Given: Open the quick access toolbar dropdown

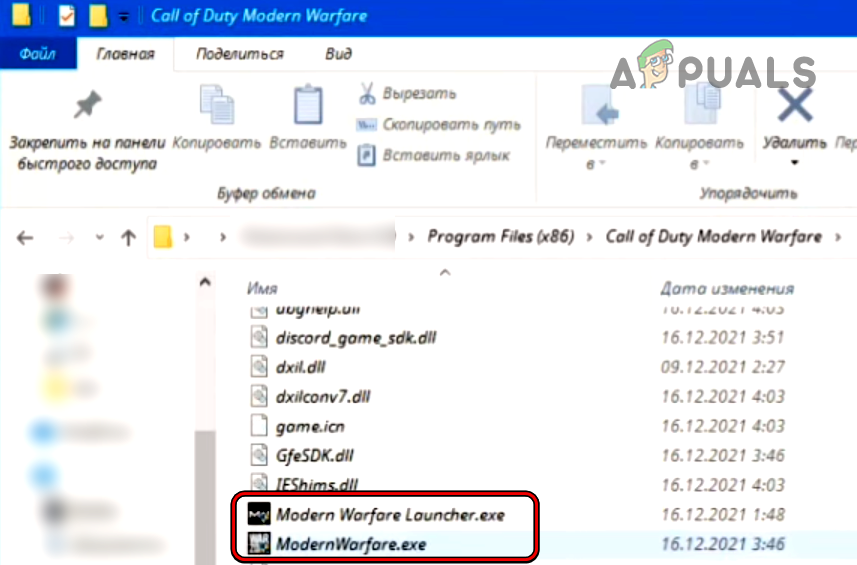Looking at the screenshot, I should click(124, 17).
